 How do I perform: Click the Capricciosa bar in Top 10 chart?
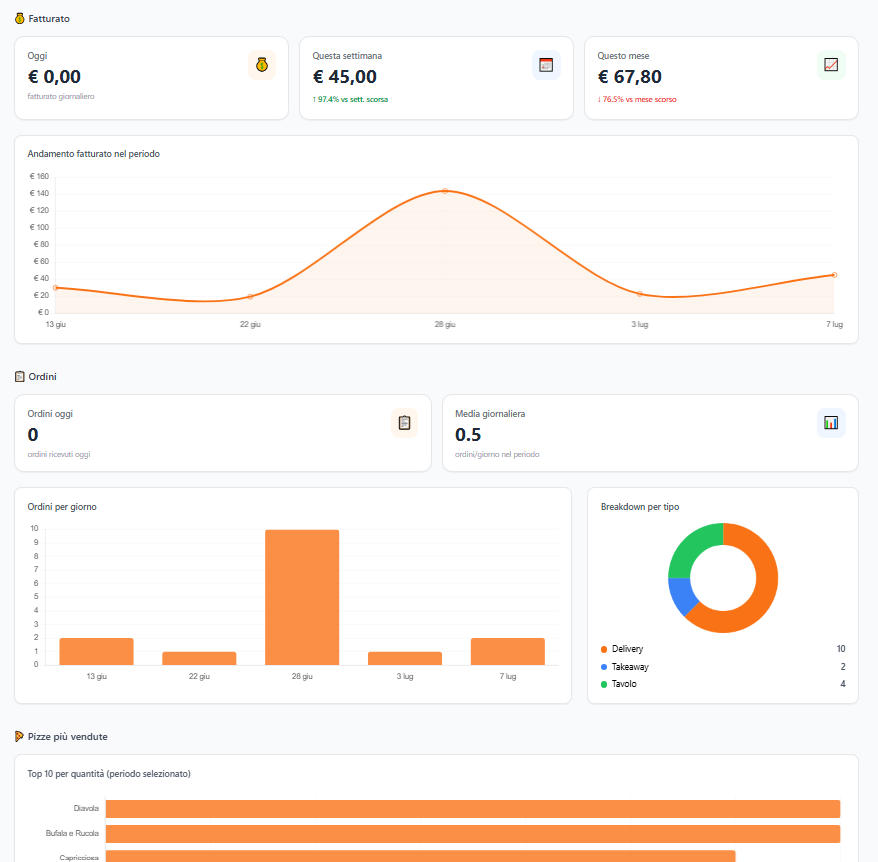(x=421, y=856)
